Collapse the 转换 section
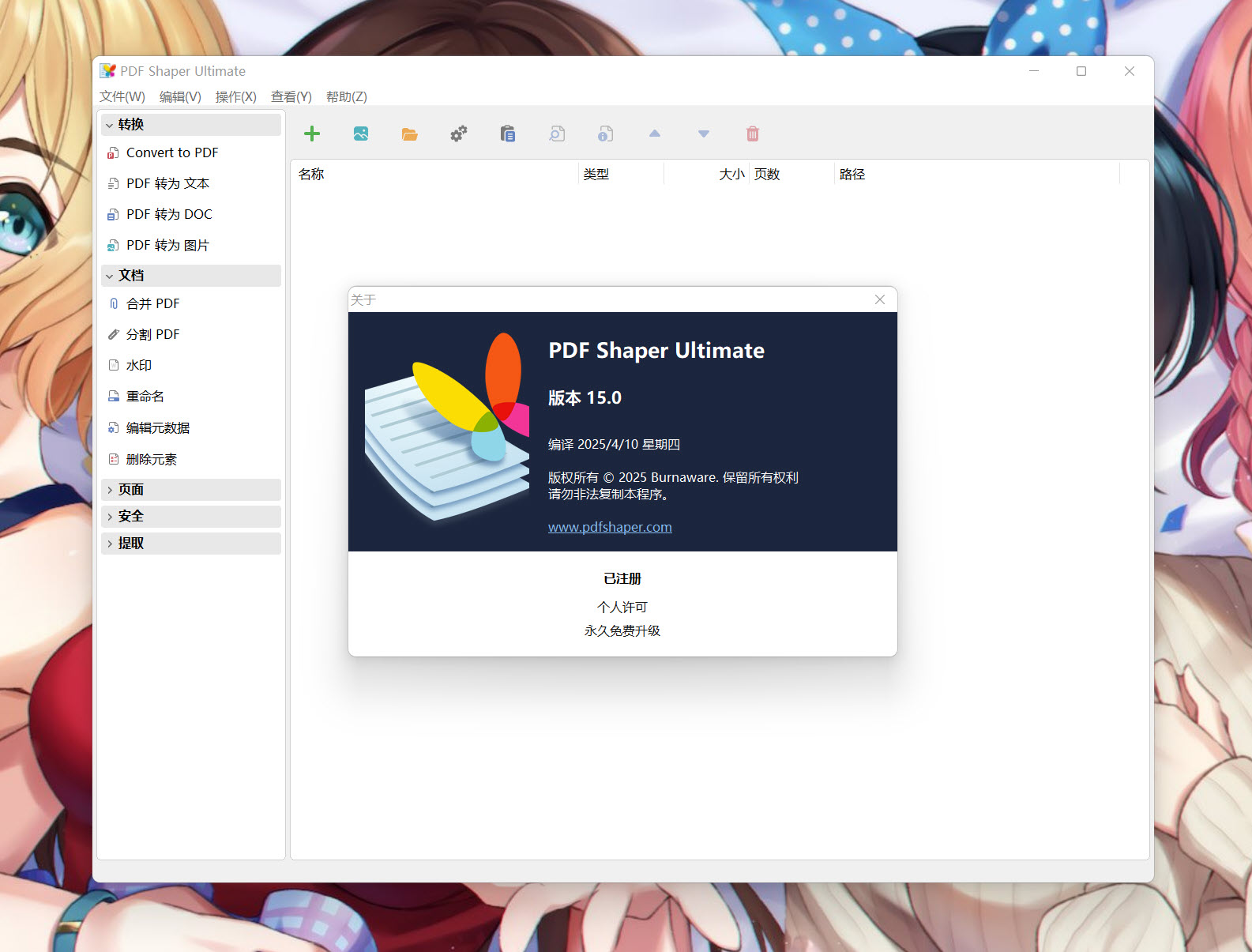The width and height of the screenshot is (1252, 952). pyautogui.click(x=190, y=125)
